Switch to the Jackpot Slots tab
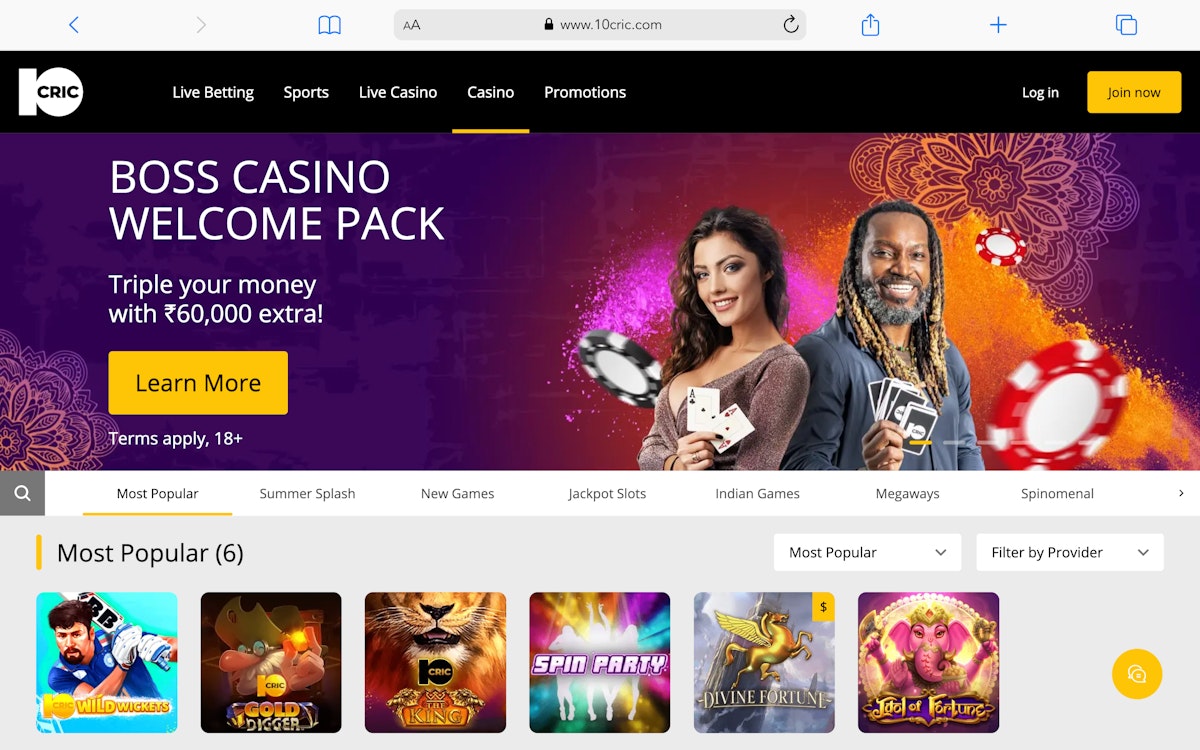1200x750 pixels. pyautogui.click(x=607, y=493)
